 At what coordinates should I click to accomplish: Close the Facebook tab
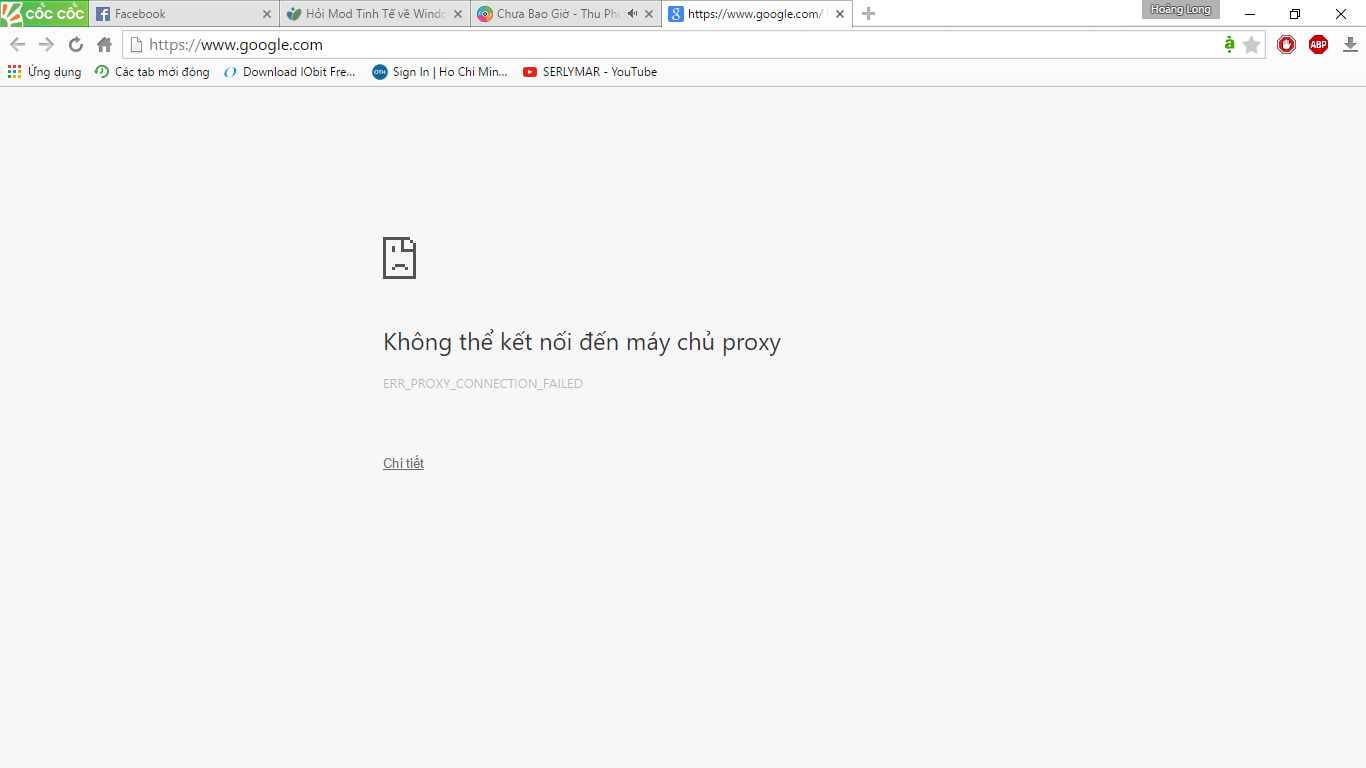[x=266, y=14]
